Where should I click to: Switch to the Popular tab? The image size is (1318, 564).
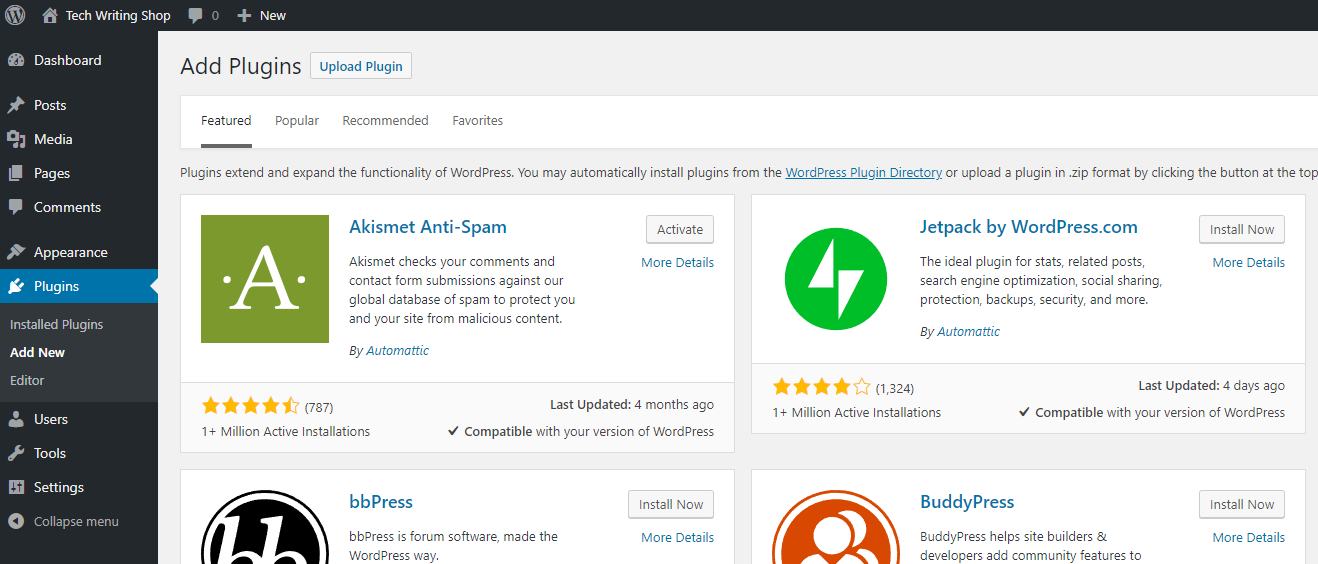click(297, 121)
